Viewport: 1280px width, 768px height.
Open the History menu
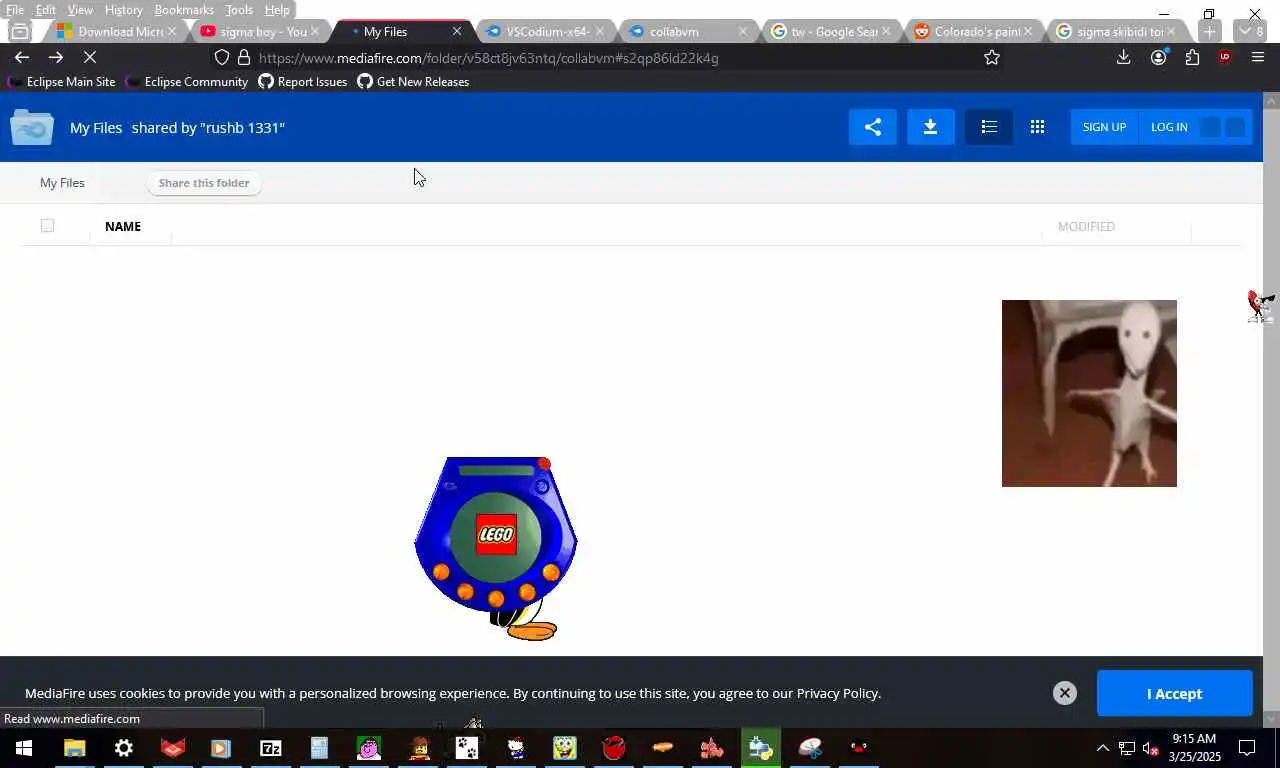[x=123, y=10]
